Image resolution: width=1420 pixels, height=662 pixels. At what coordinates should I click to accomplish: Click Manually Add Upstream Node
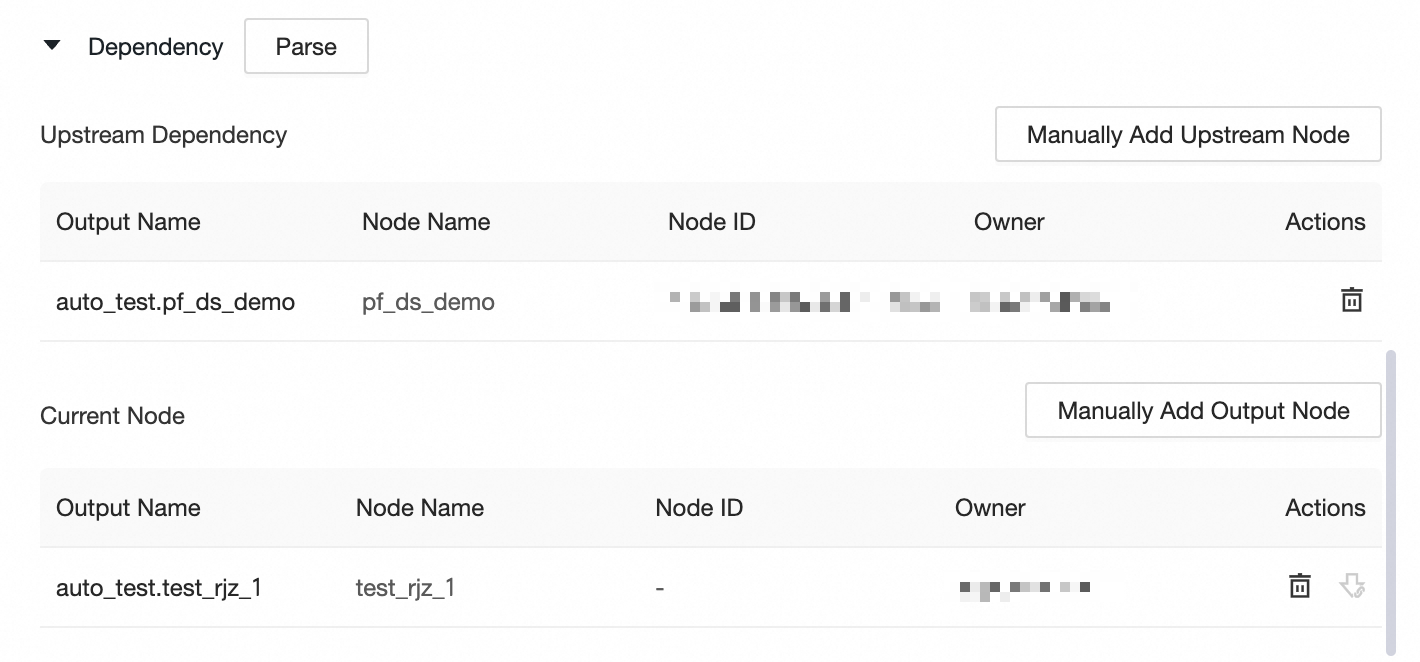(x=1188, y=135)
